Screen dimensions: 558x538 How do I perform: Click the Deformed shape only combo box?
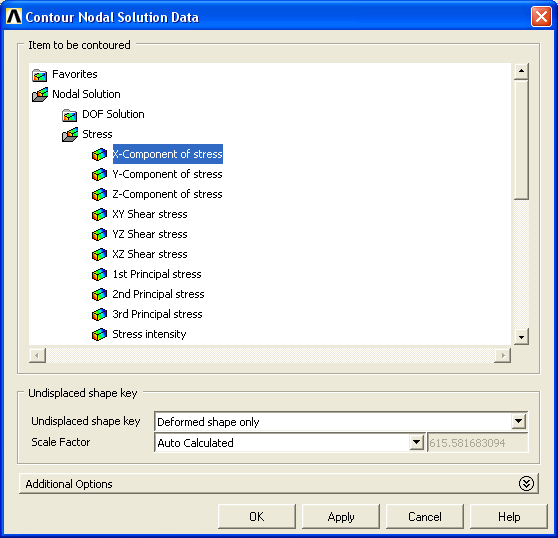(341, 421)
